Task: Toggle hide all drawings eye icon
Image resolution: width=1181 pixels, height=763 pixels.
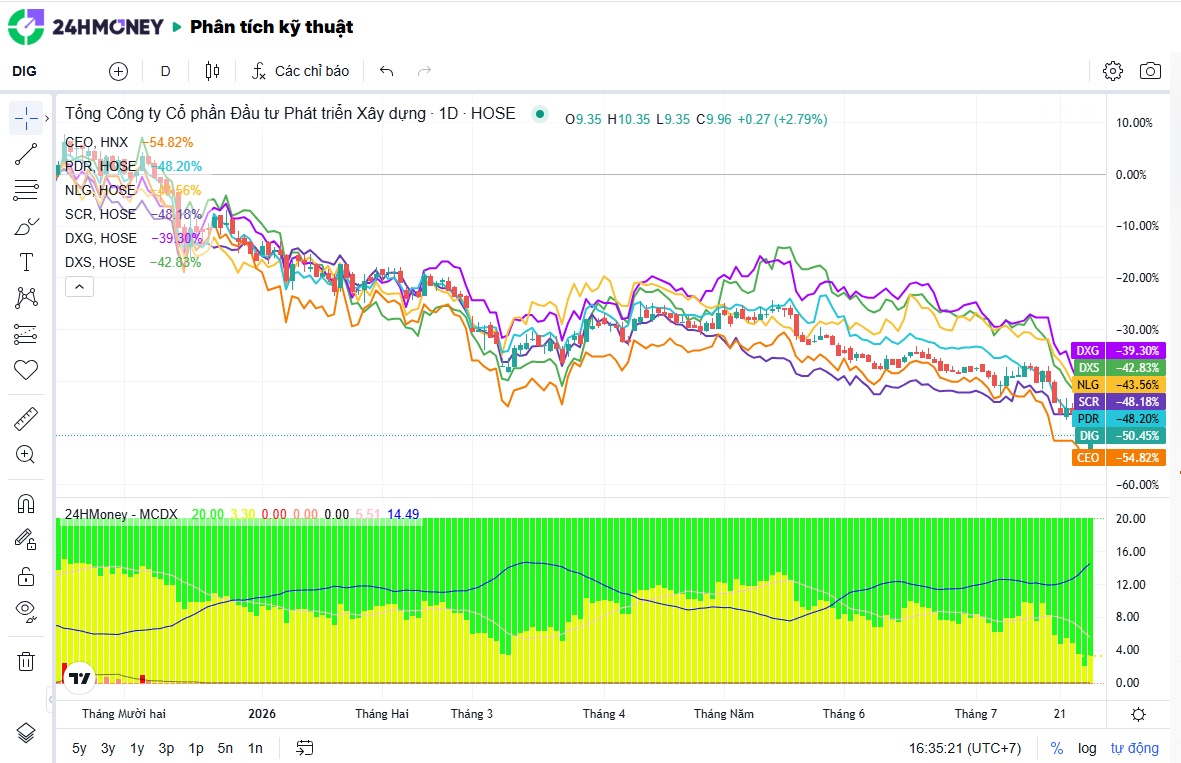Action: (26, 612)
